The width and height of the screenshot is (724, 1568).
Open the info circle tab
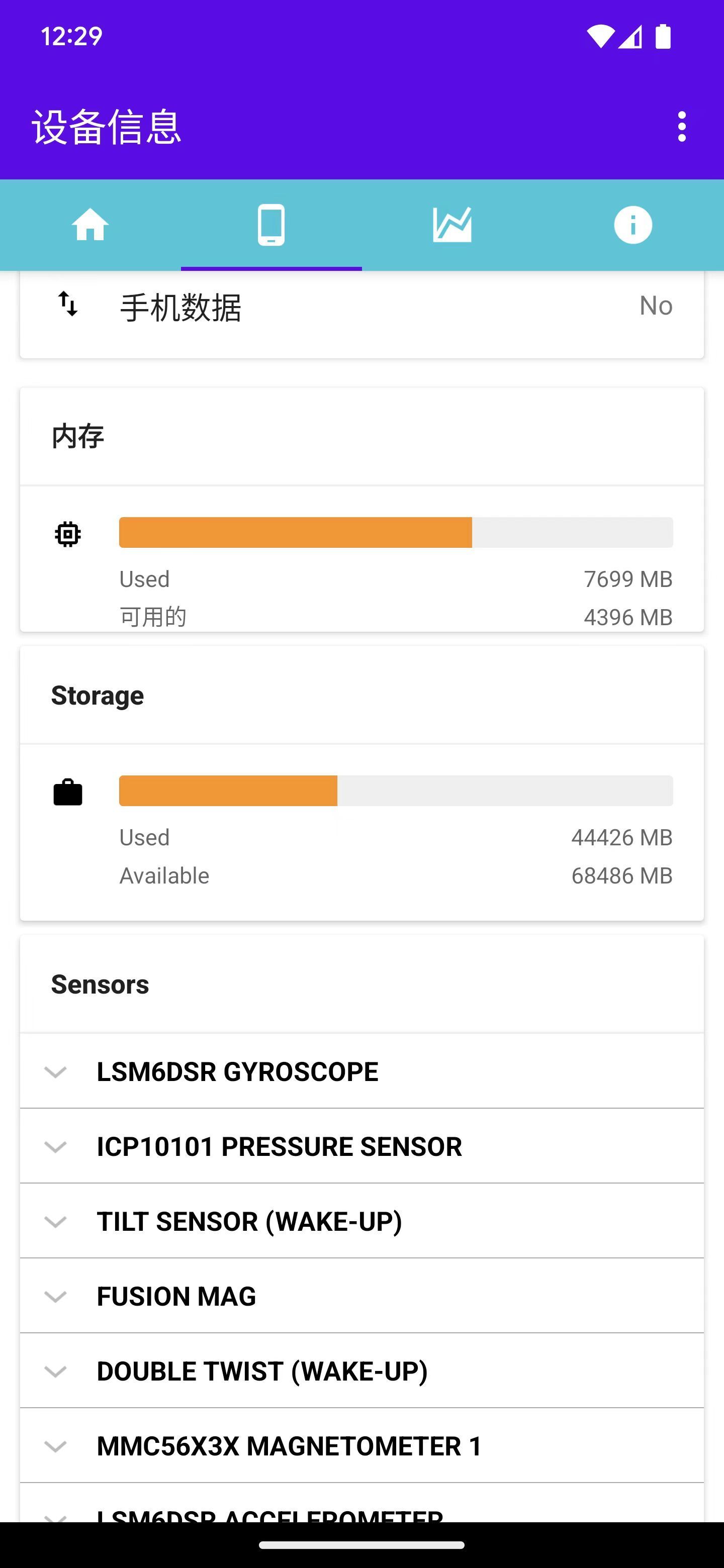(x=632, y=225)
